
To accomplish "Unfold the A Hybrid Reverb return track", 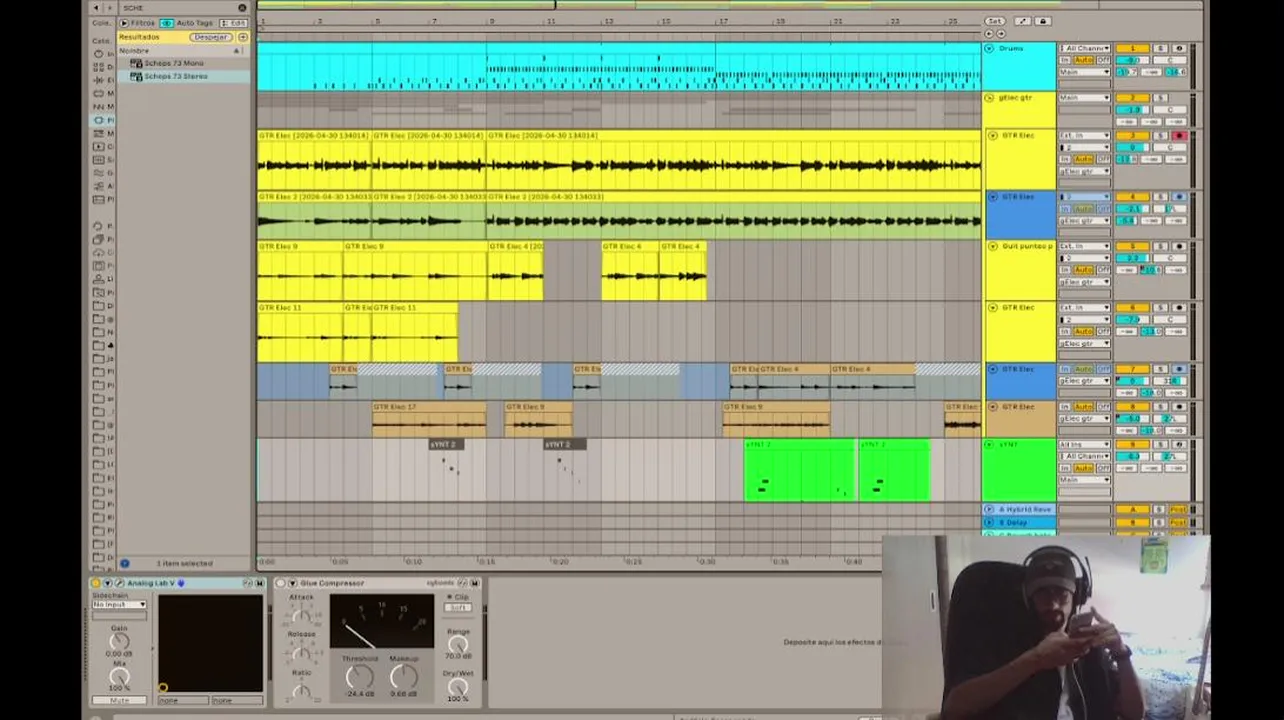I will [x=989, y=509].
